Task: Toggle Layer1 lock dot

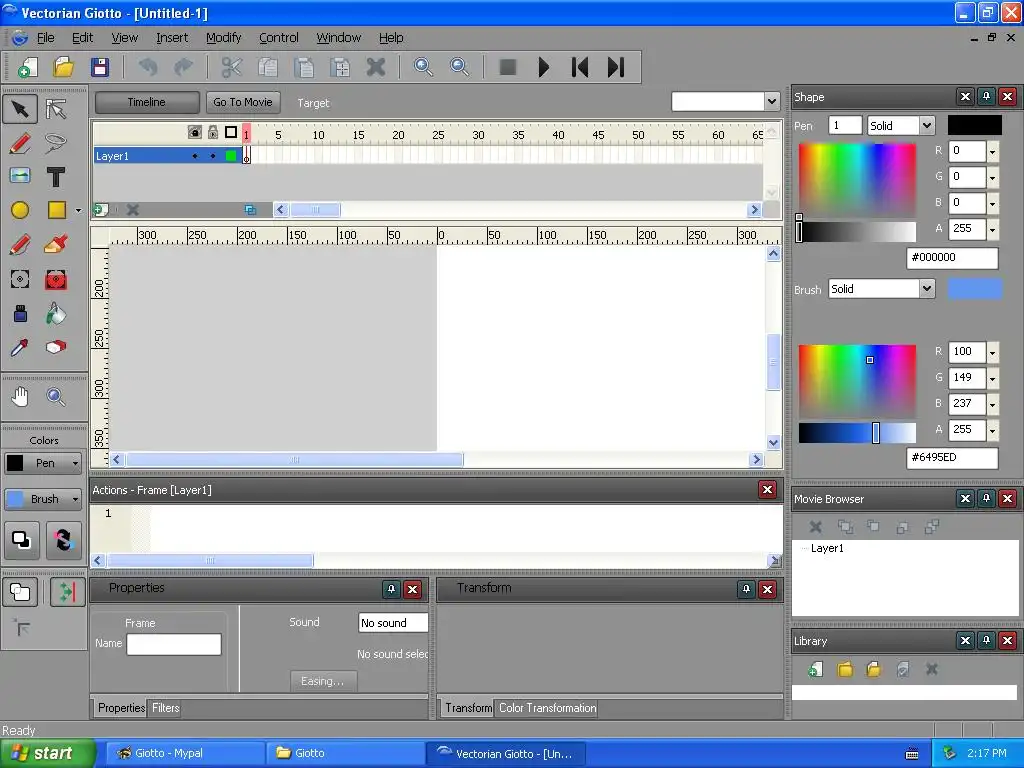Action: pos(213,156)
